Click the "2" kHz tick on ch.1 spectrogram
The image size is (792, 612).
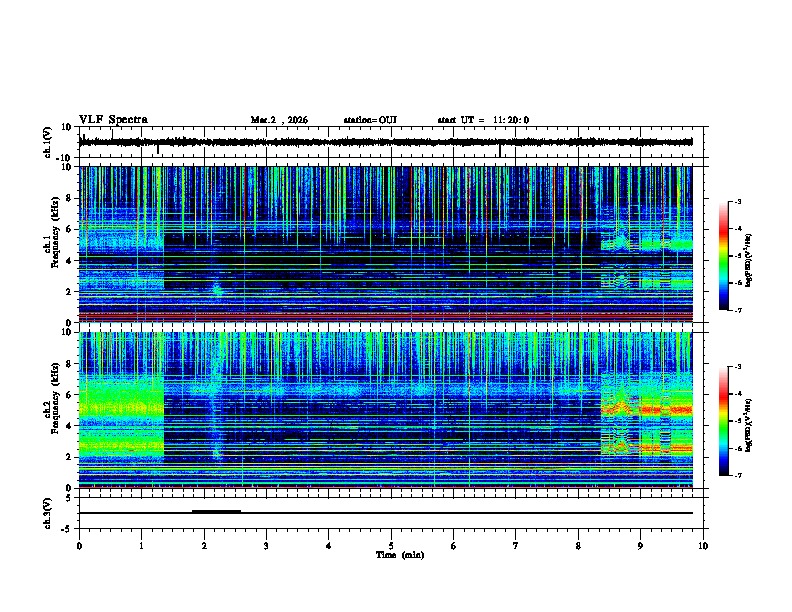(x=69, y=292)
